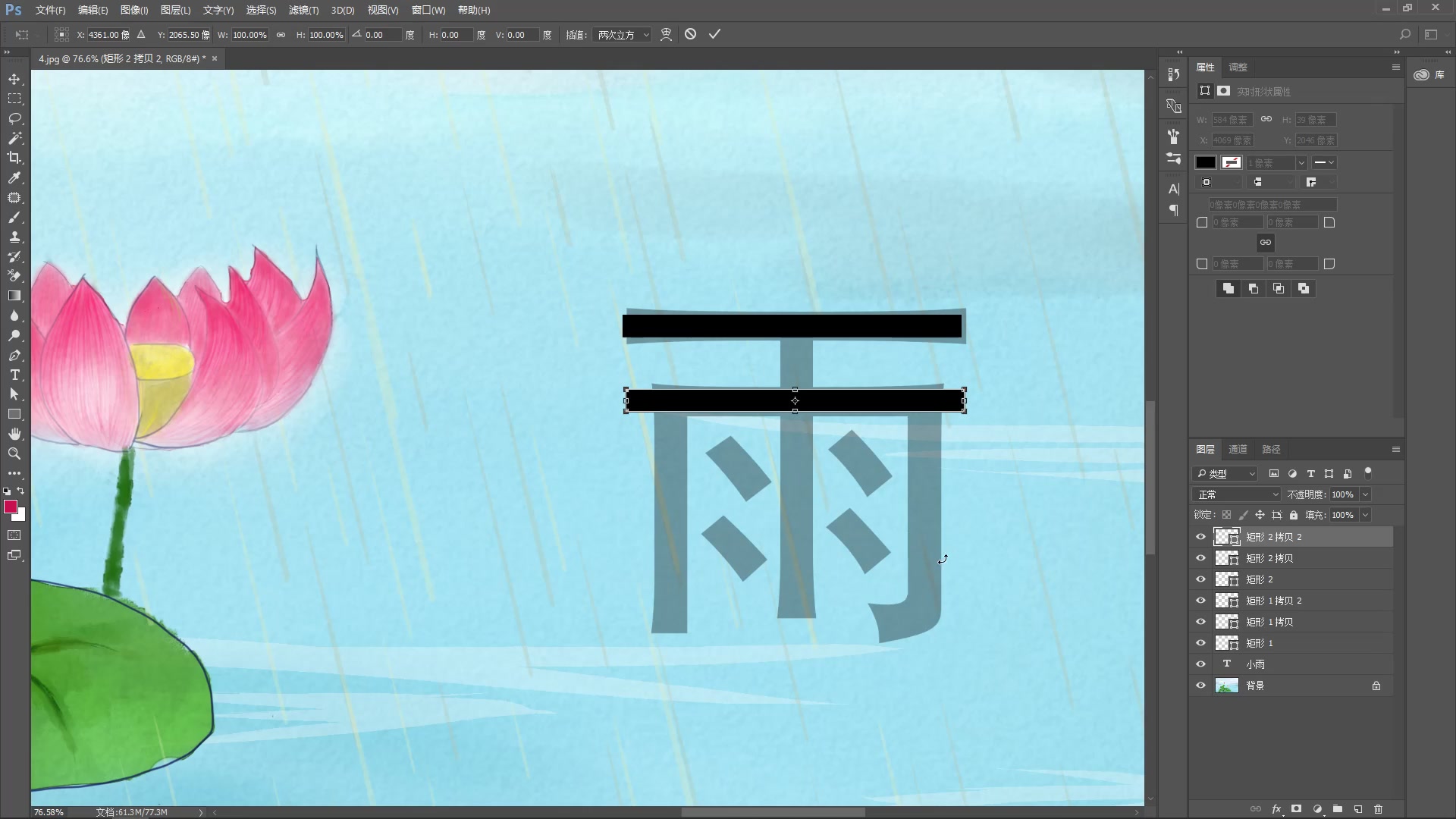Select the Horizontal Type tool
Screen dimensions: 1456x819
pos(14,375)
